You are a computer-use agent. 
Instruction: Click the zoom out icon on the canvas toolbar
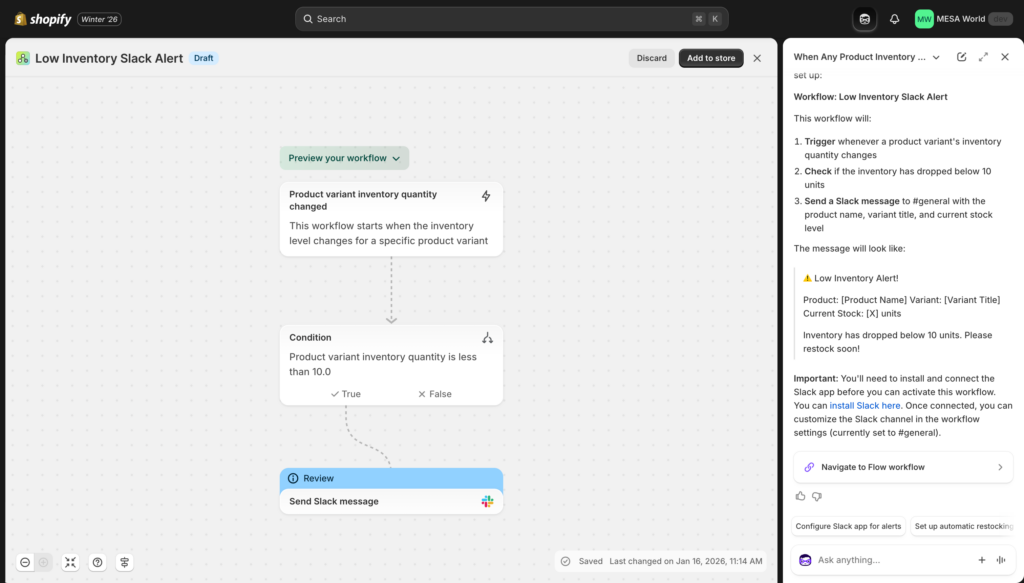click(25, 562)
